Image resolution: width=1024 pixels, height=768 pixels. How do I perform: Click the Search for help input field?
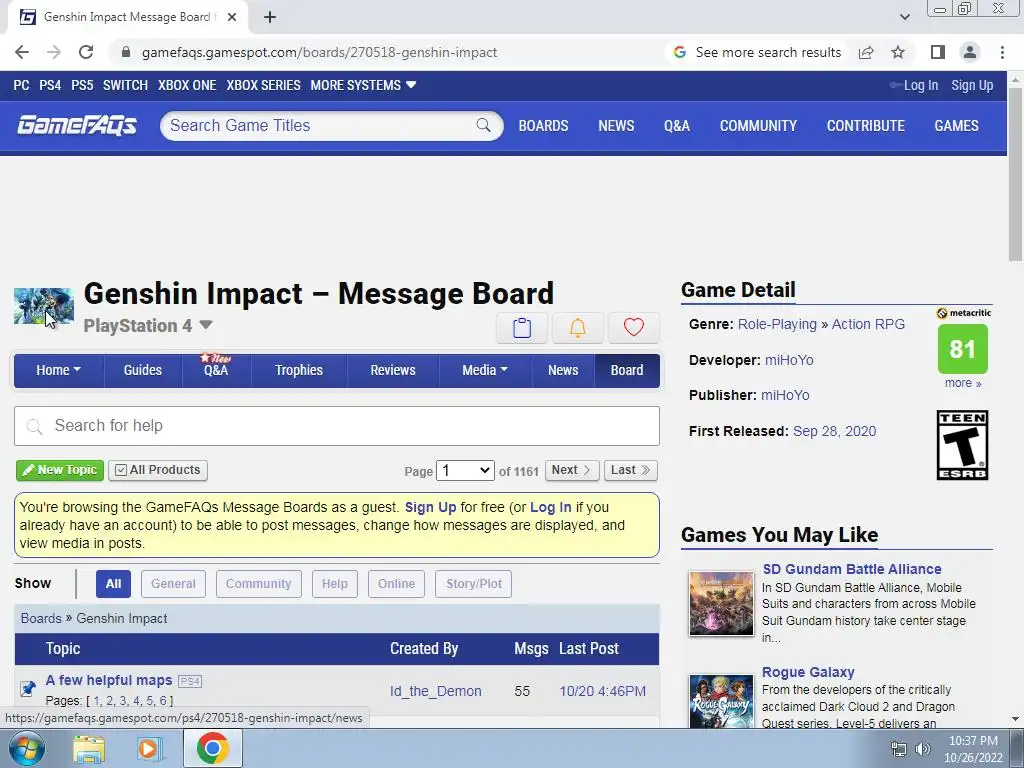(337, 426)
